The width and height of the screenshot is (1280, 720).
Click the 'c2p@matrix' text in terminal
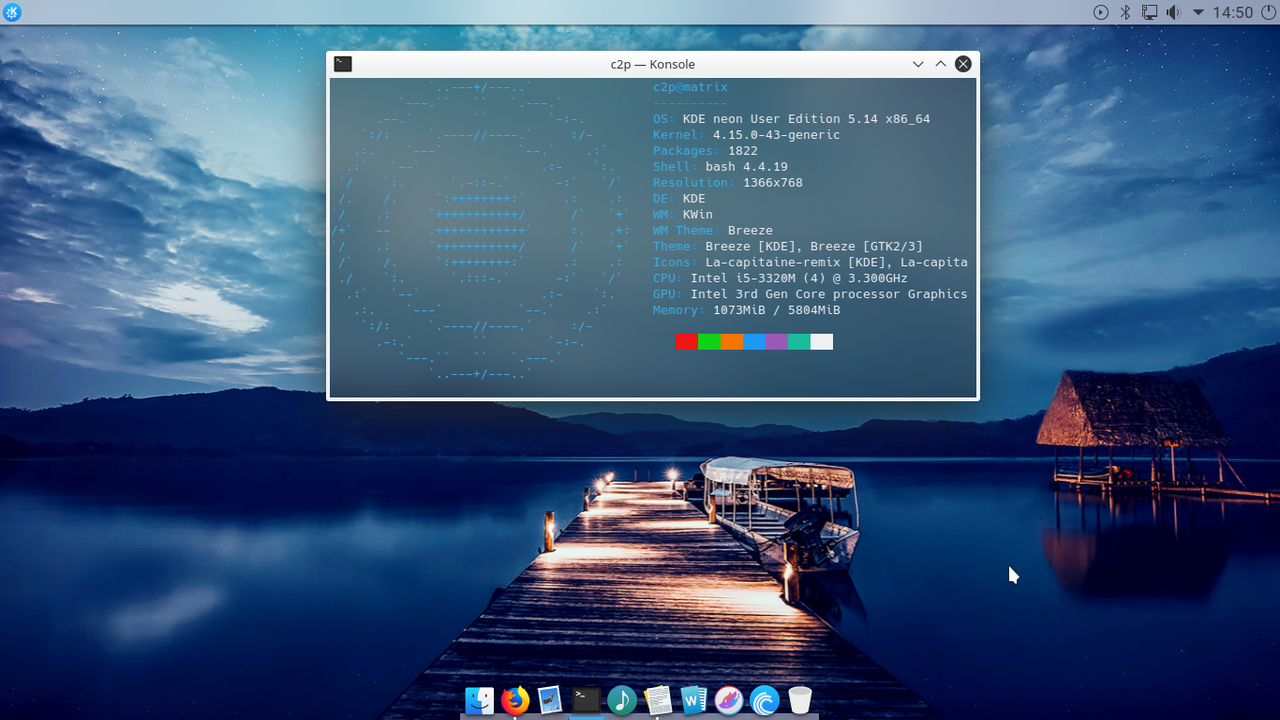[x=690, y=87]
